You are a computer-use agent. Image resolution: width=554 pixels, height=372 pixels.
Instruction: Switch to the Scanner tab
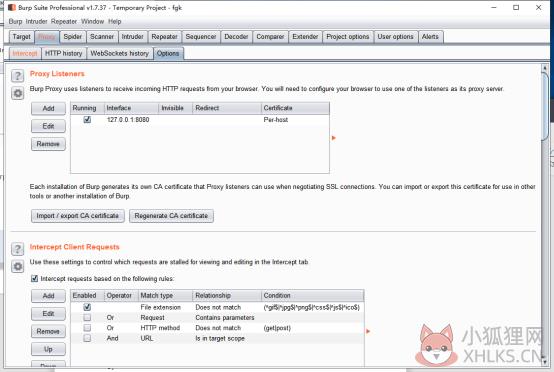(102, 37)
